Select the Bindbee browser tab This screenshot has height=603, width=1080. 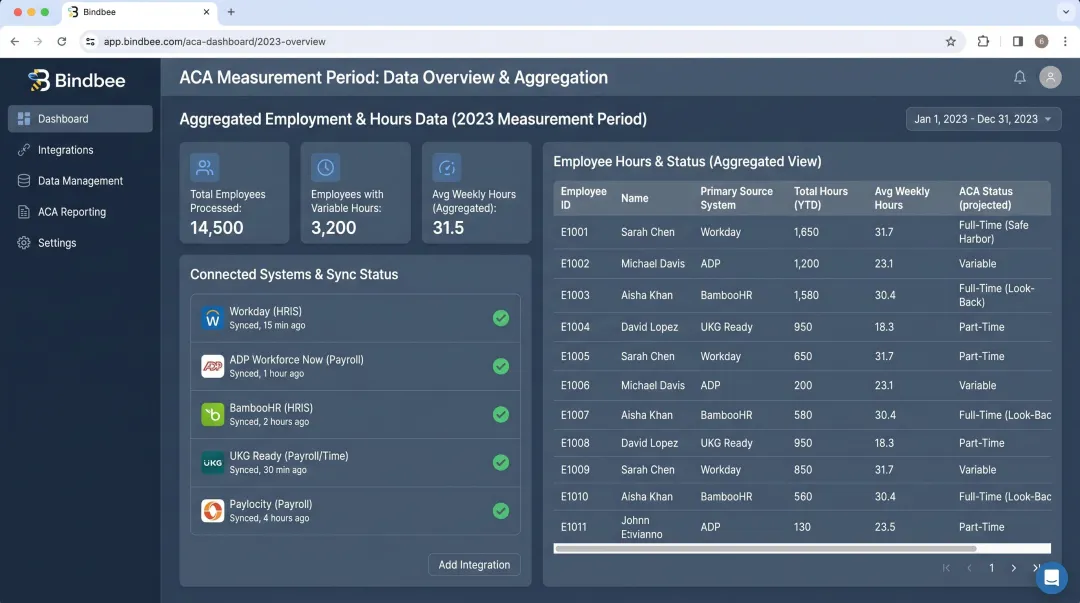coord(140,12)
